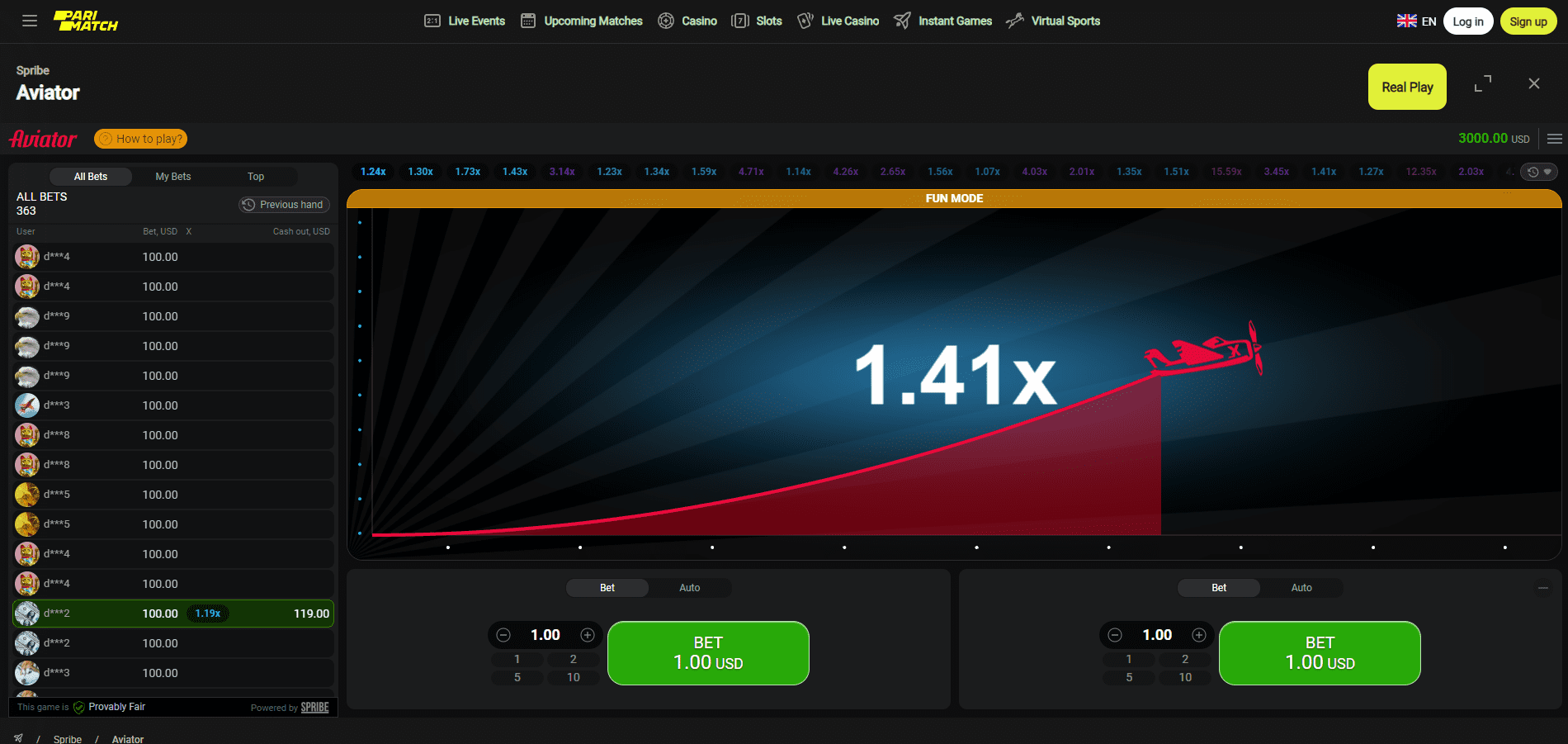
Task: Click the Real Play button
Action: tap(1407, 87)
